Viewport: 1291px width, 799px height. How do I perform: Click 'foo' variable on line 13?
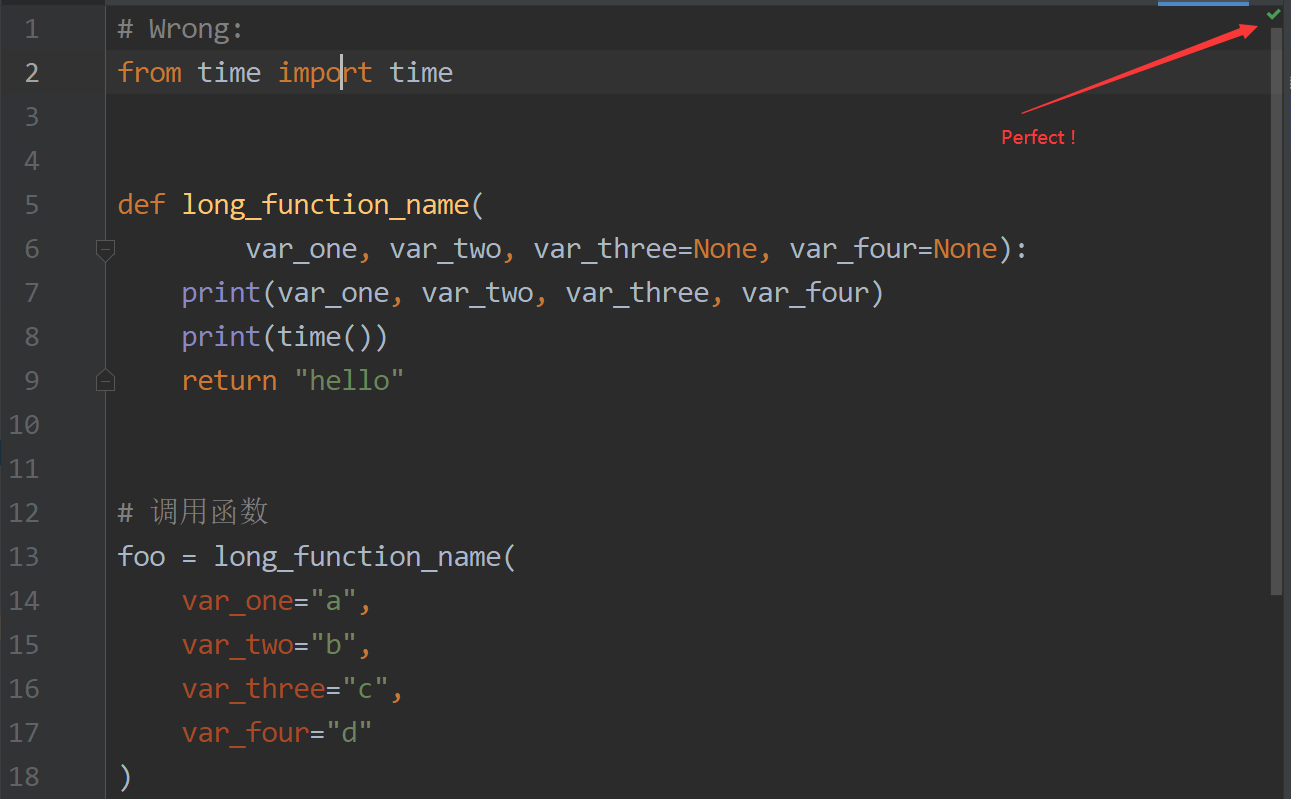(x=141, y=556)
